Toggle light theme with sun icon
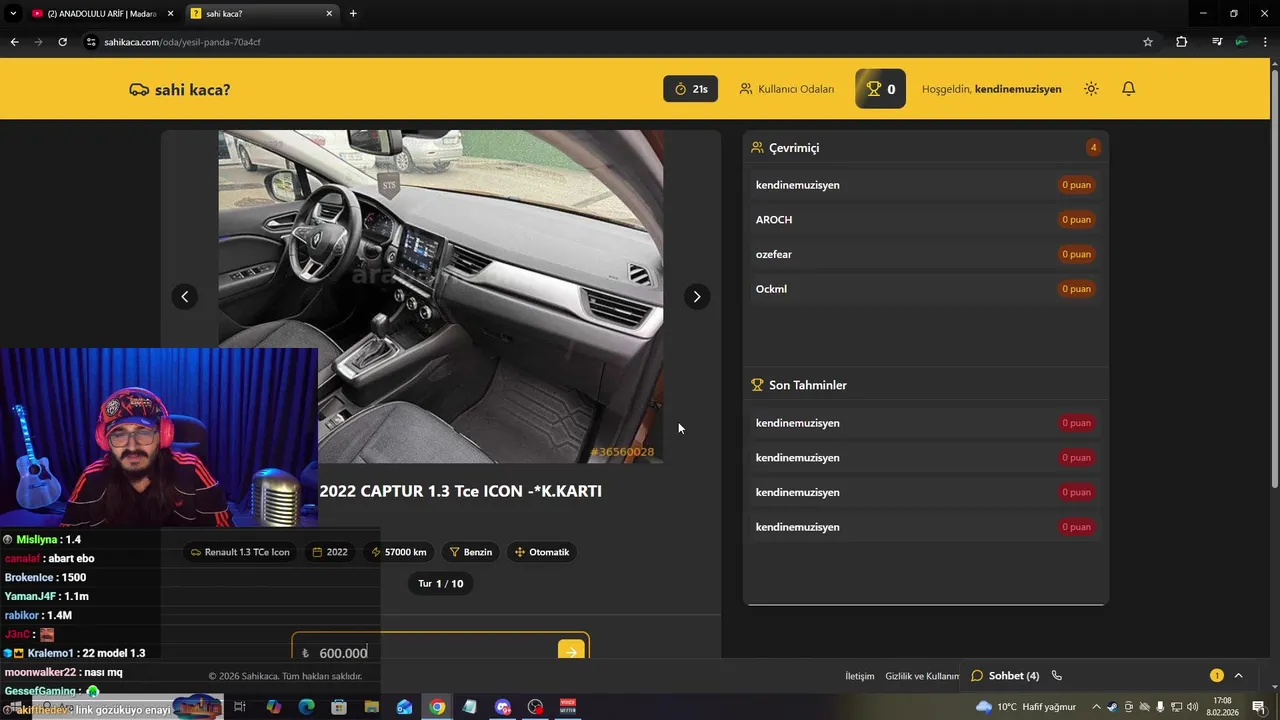 (x=1091, y=89)
